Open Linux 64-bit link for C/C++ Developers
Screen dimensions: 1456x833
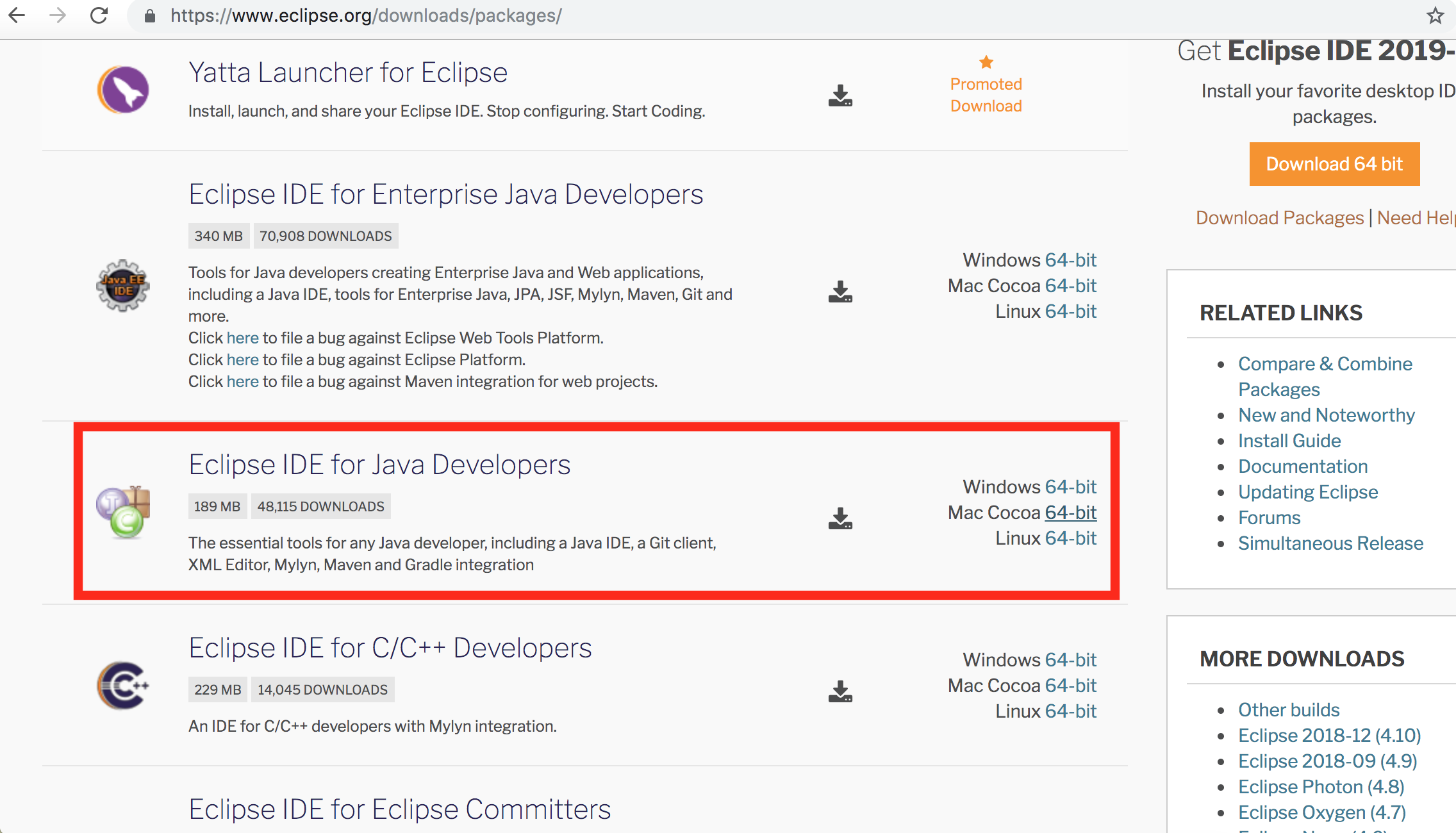click(x=1070, y=711)
